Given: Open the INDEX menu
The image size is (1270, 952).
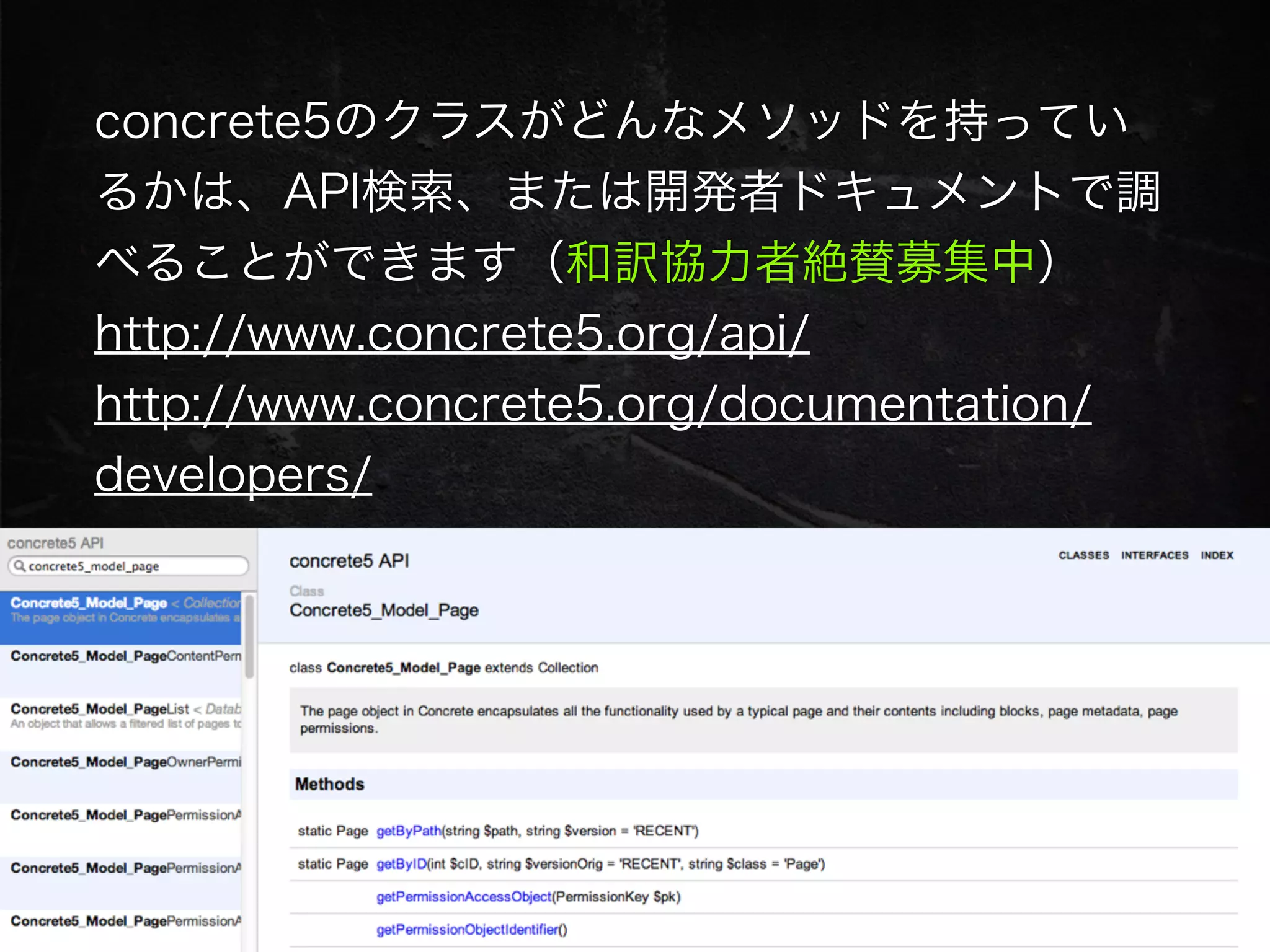Looking at the screenshot, I should [1217, 555].
